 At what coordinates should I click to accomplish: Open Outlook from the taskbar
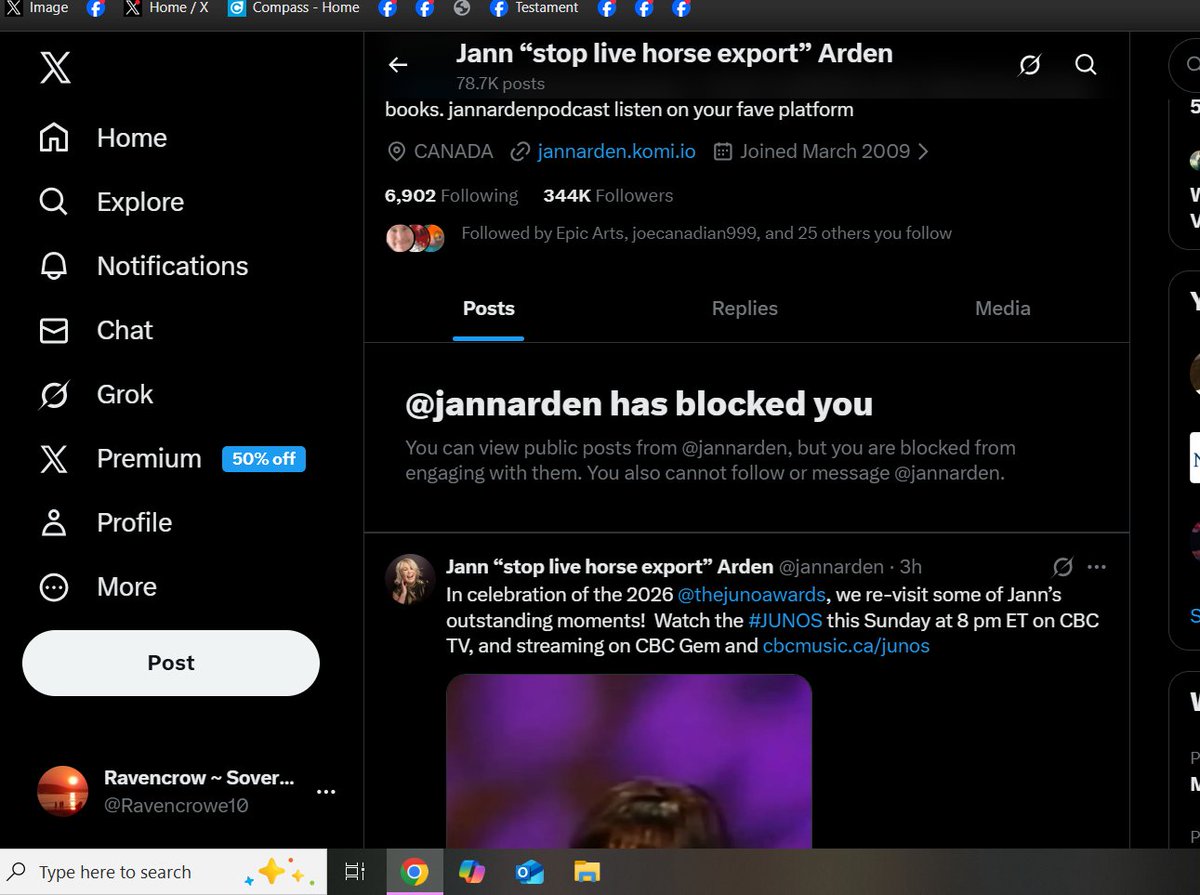pos(529,872)
